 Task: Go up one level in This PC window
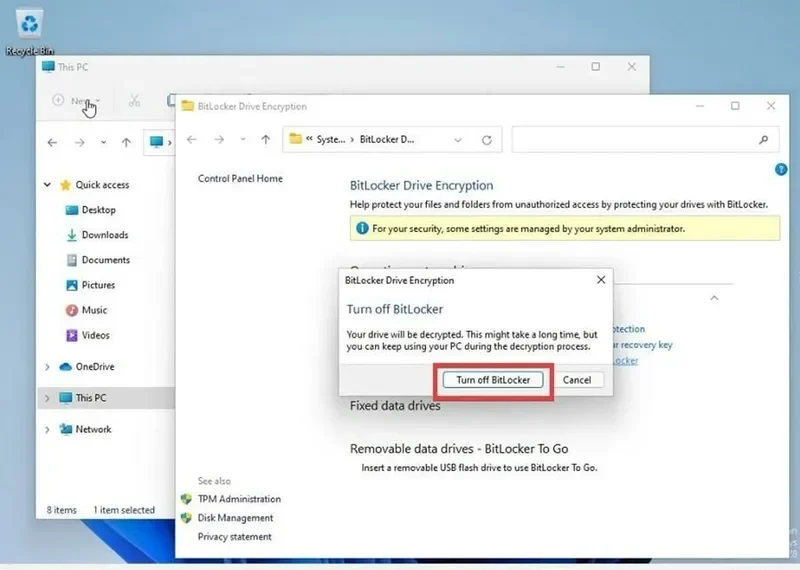click(x=126, y=142)
